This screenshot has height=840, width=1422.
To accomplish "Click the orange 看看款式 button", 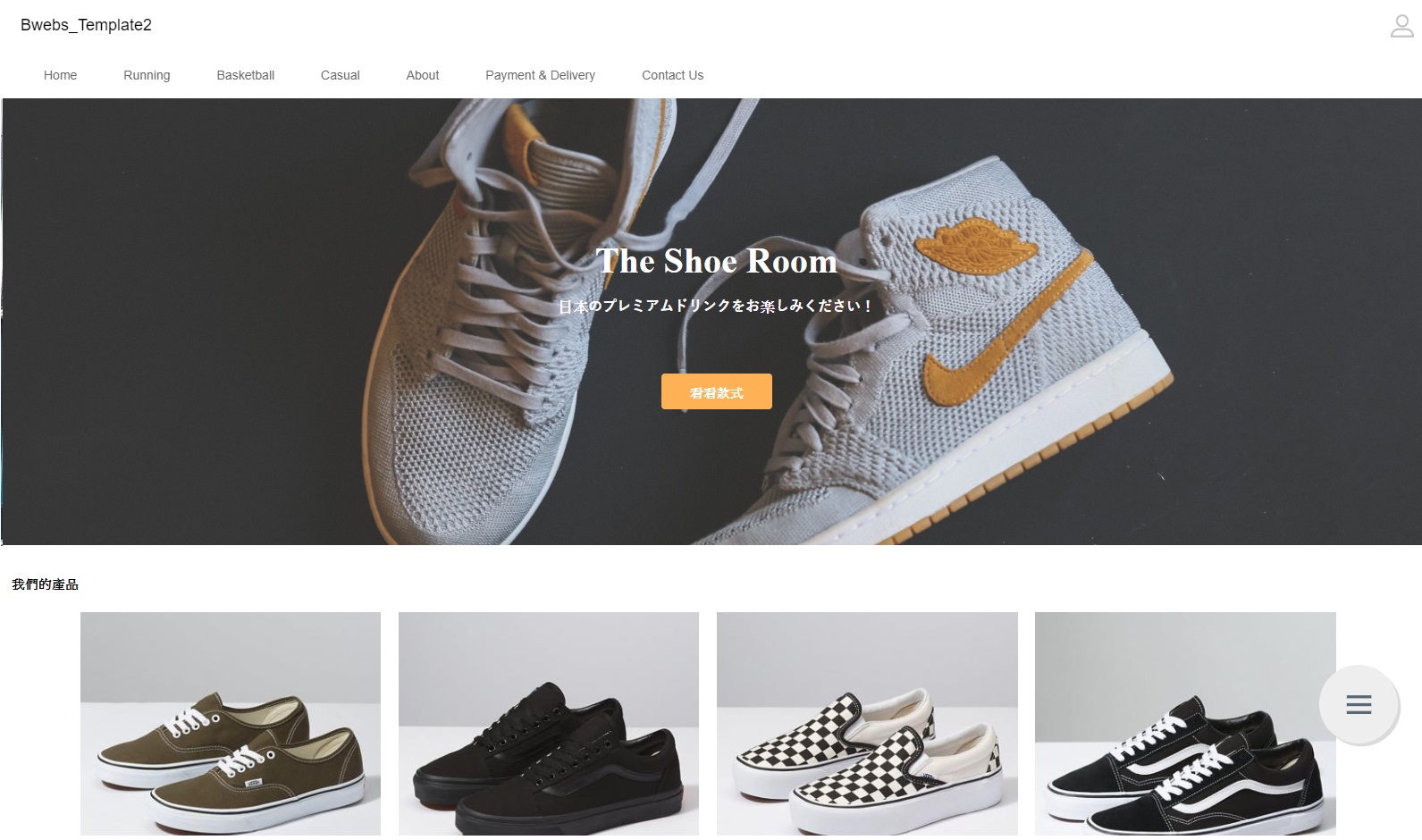I will 716,391.
